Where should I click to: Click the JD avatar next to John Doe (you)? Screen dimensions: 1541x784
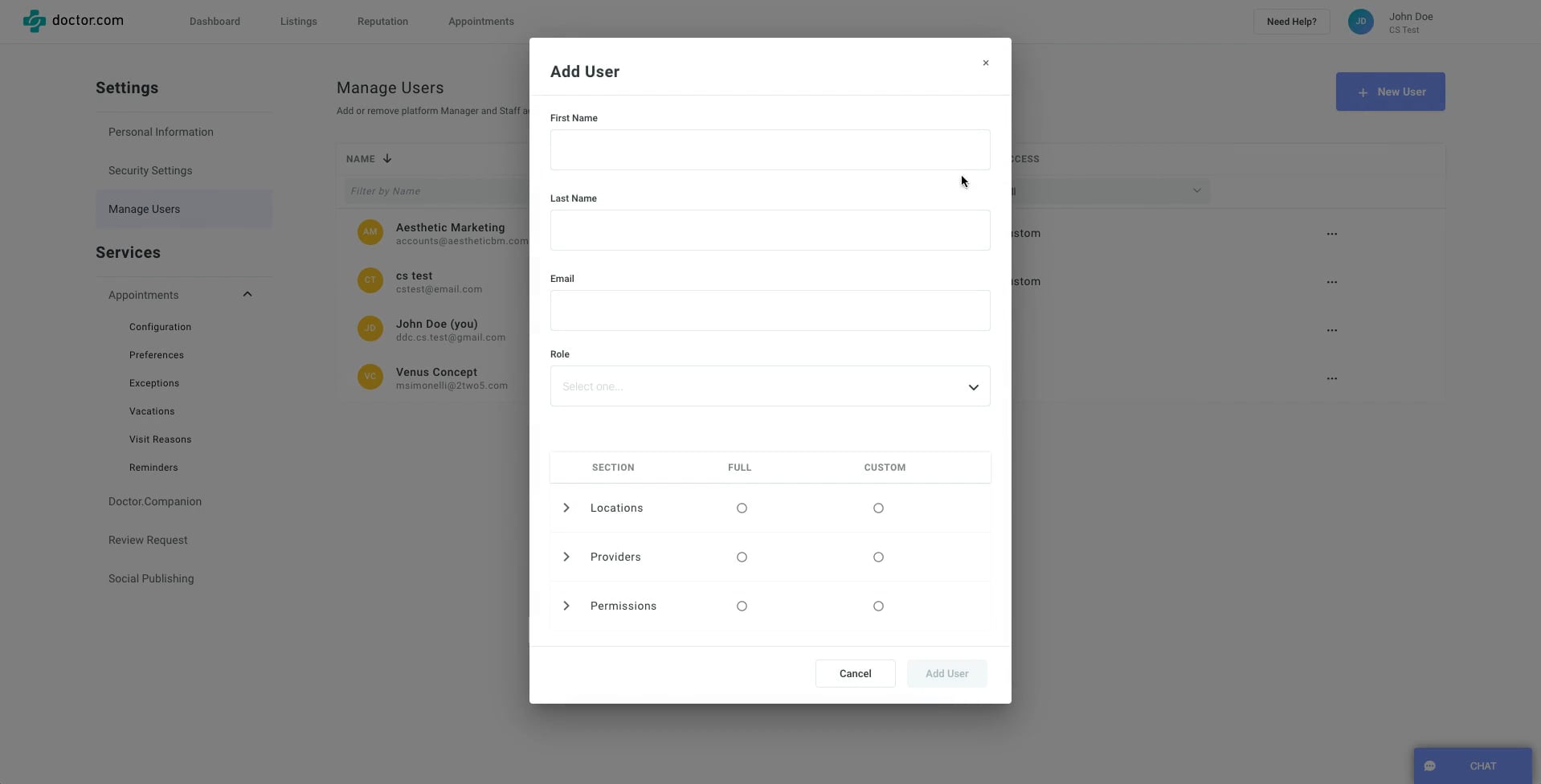tap(370, 329)
